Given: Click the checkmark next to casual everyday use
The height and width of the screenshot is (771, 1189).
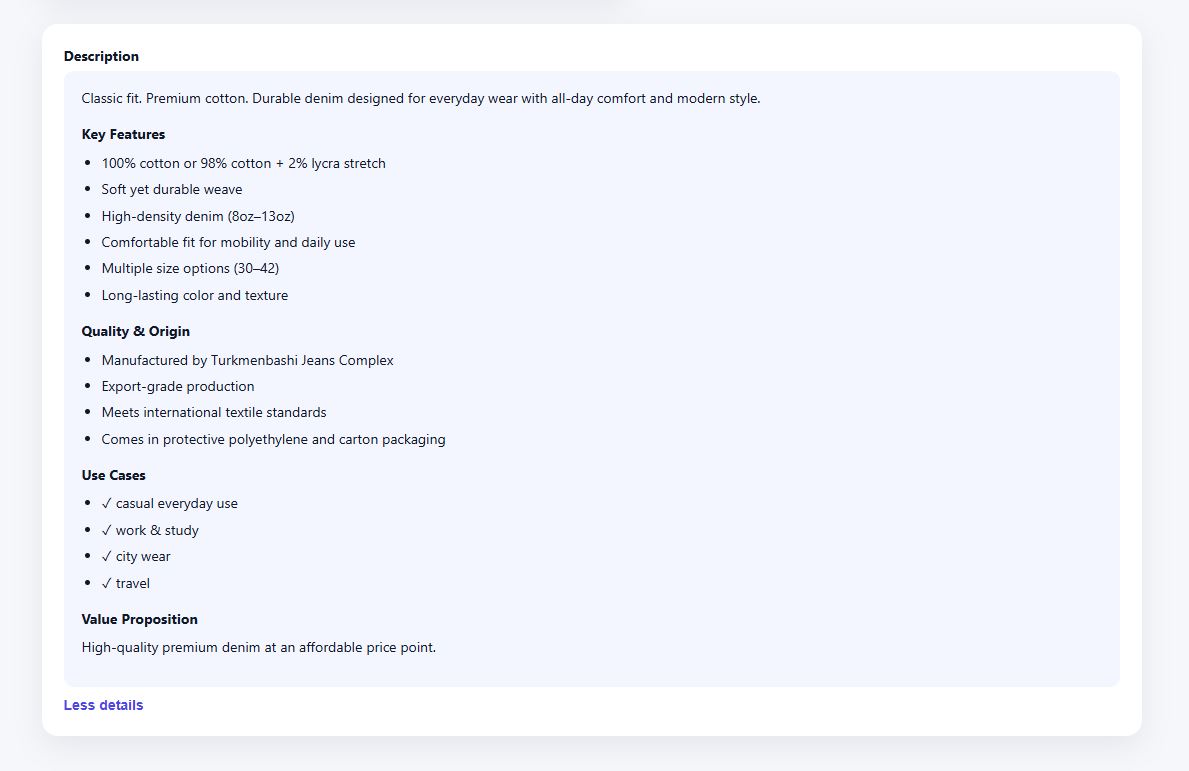Looking at the screenshot, I should [x=106, y=503].
